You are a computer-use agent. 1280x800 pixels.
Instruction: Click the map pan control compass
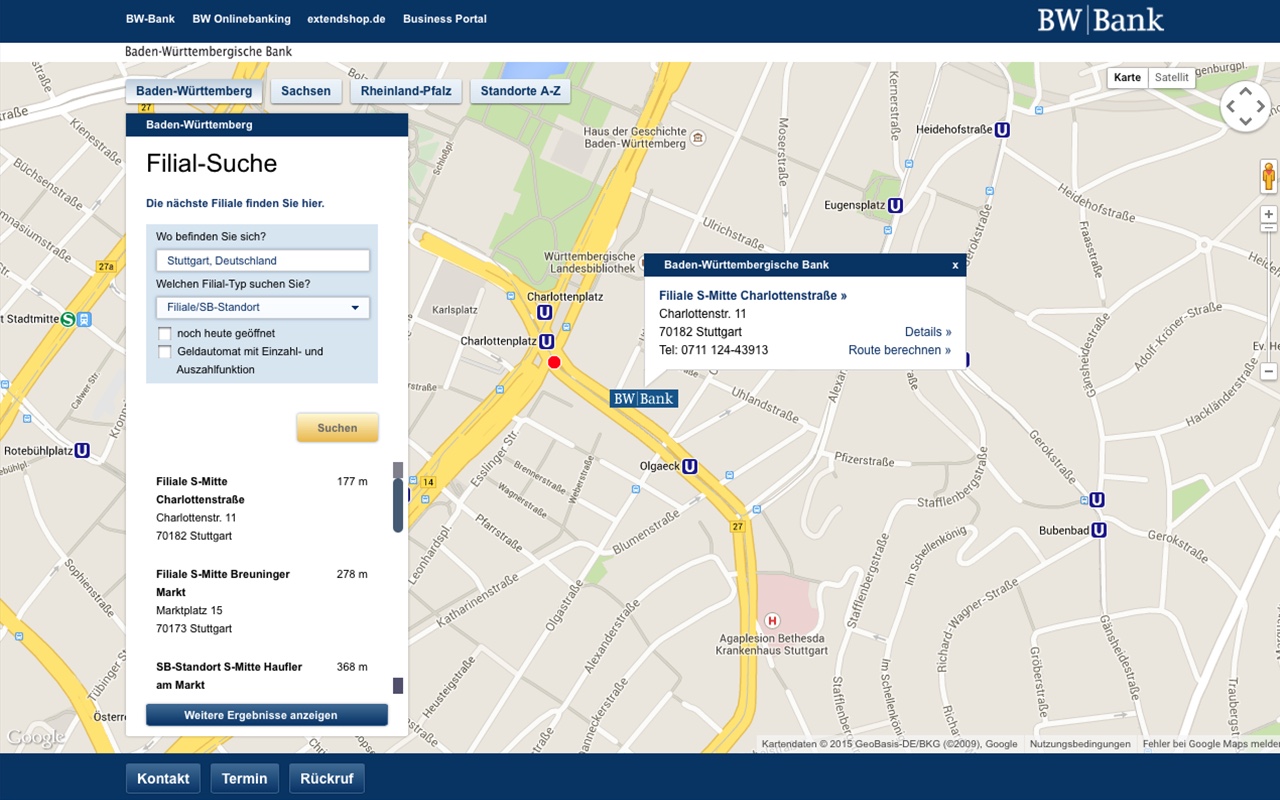(x=1245, y=106)
